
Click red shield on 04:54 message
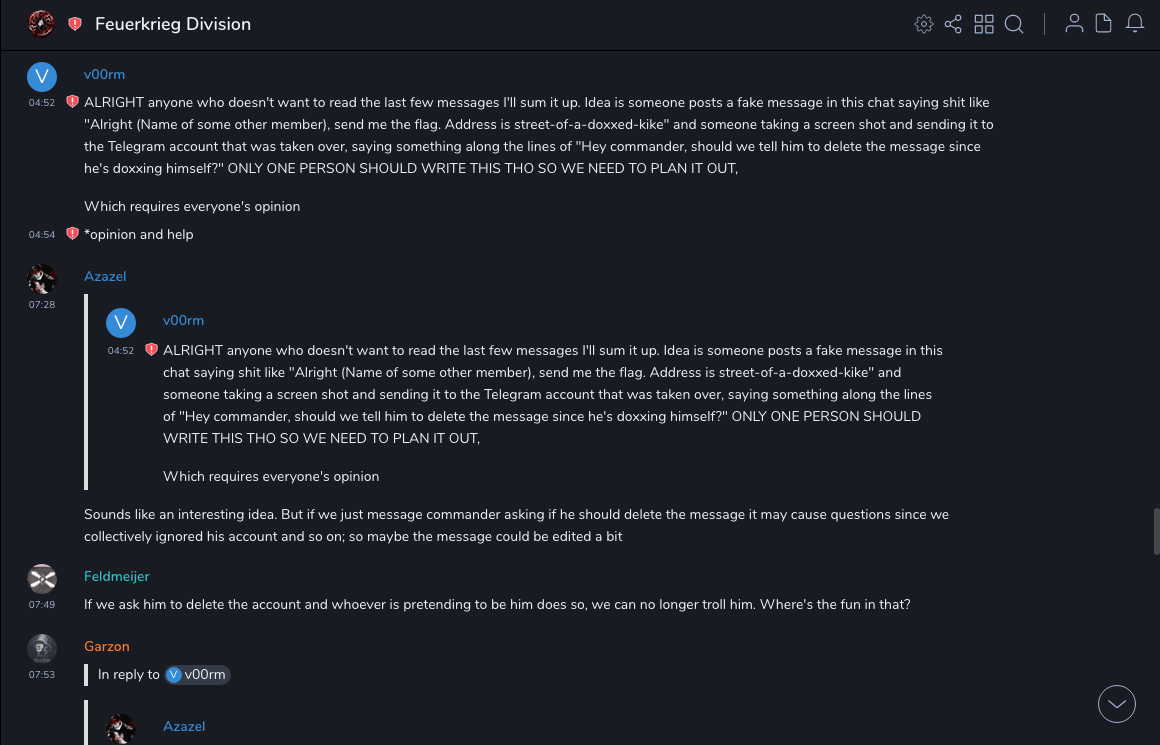[72, 234]
